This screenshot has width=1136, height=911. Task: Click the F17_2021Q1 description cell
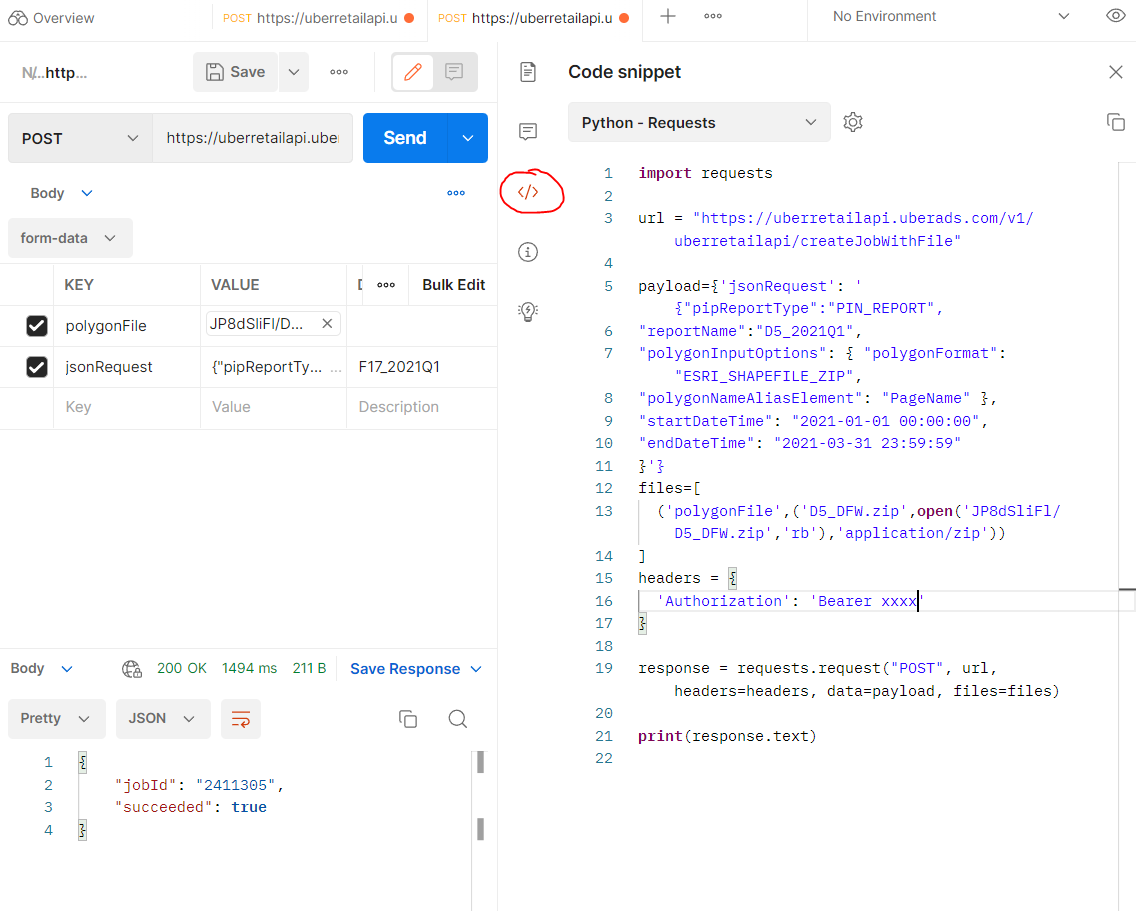coord(422,367)
